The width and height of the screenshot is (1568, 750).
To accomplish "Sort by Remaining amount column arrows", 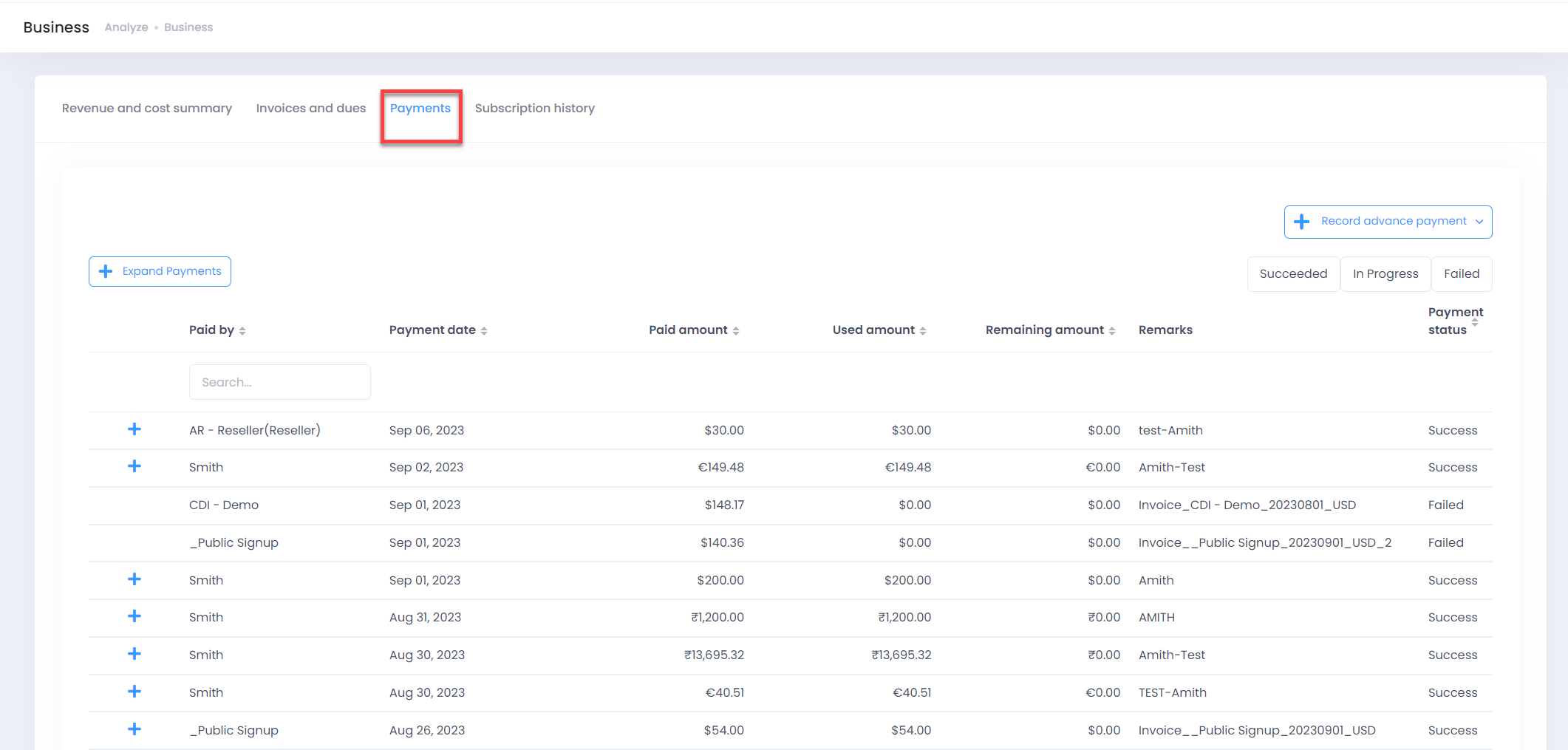I will coord(1112,331).
